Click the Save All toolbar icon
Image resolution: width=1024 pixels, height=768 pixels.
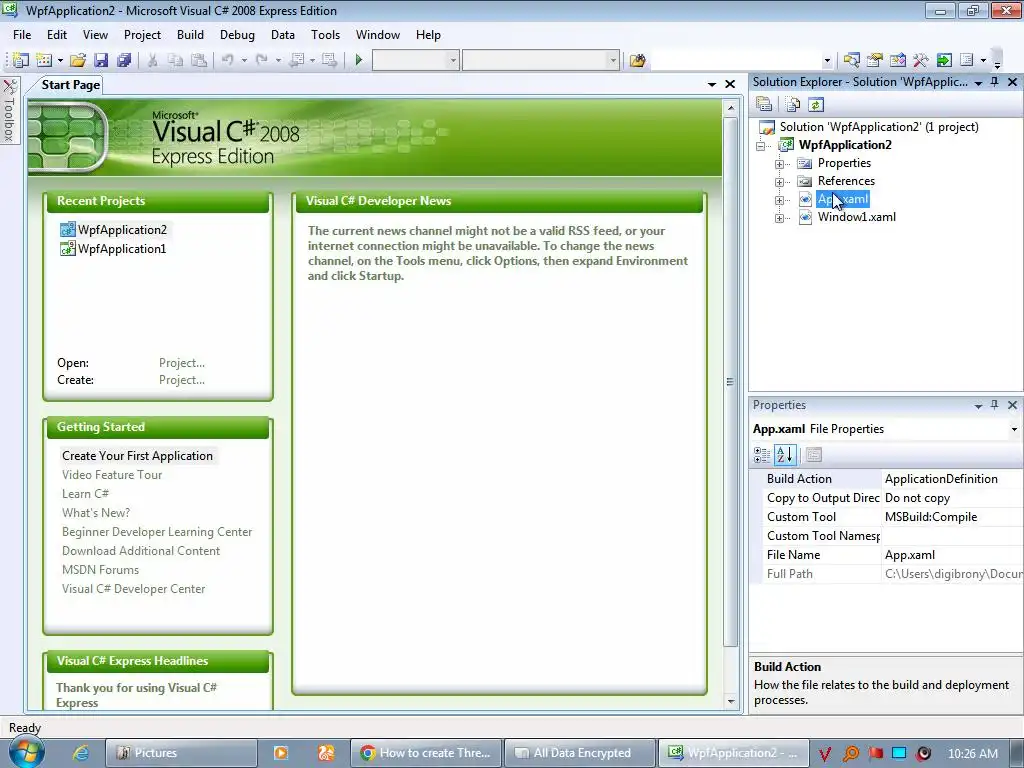click(x=123, y=60)
